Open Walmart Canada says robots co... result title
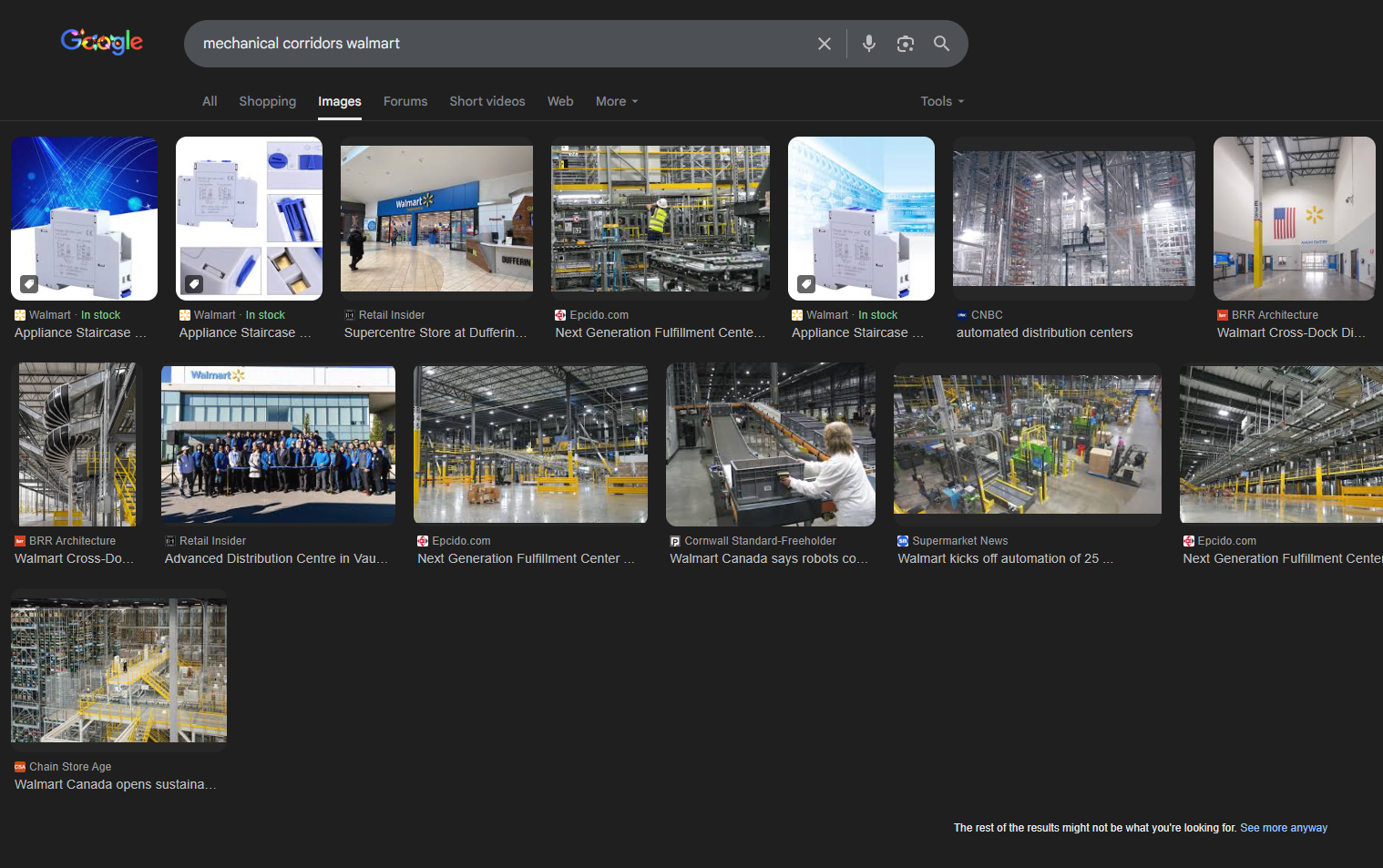This screenshot has height=868, width=1383. pyautogui.click(x=769, y=558)
